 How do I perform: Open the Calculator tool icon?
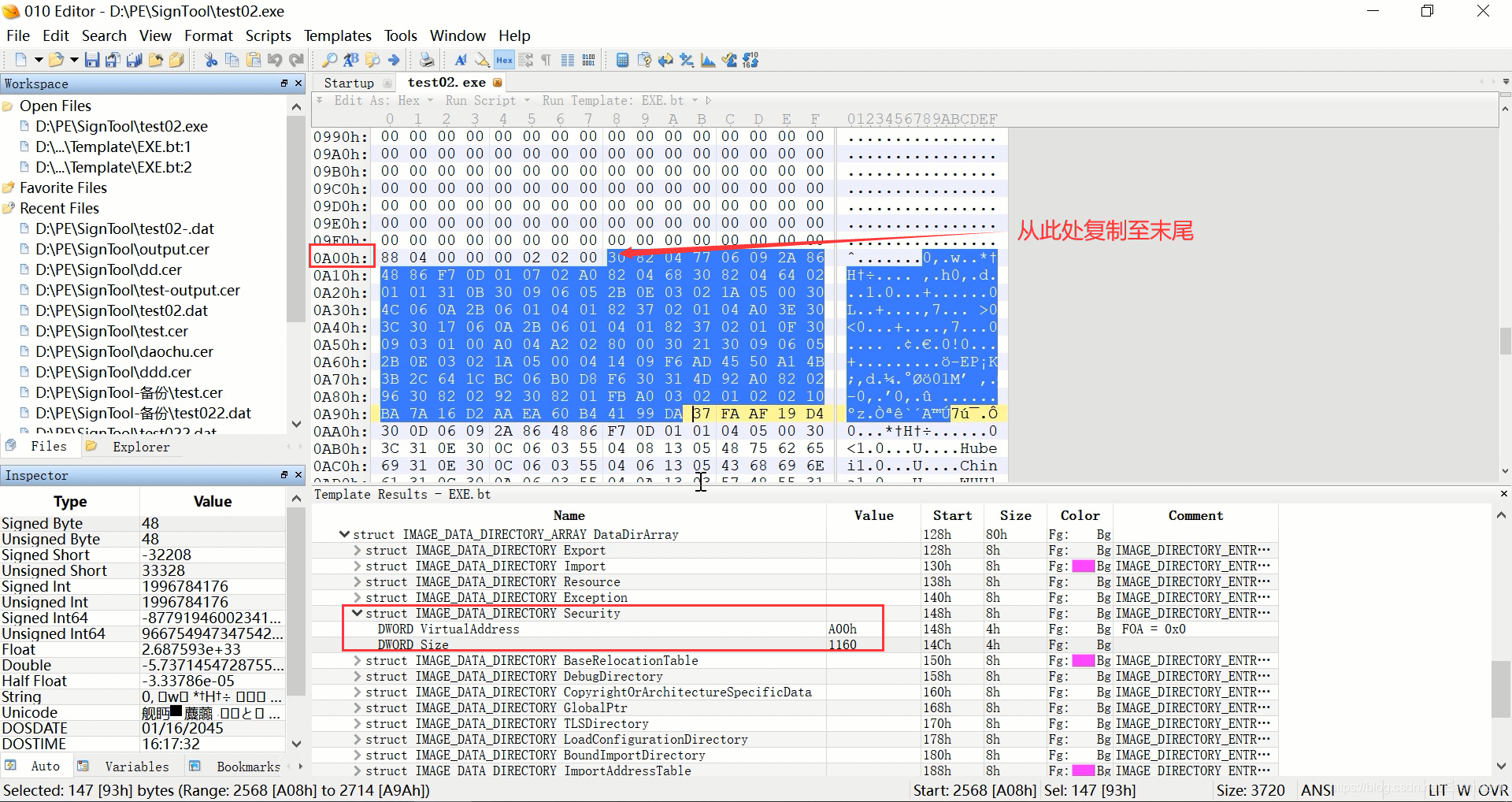pyautogui.click(x=622, y=60)
